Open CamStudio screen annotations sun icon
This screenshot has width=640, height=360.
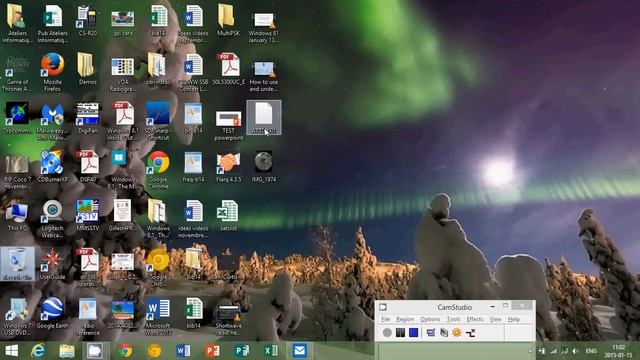[x=457, y=333]
